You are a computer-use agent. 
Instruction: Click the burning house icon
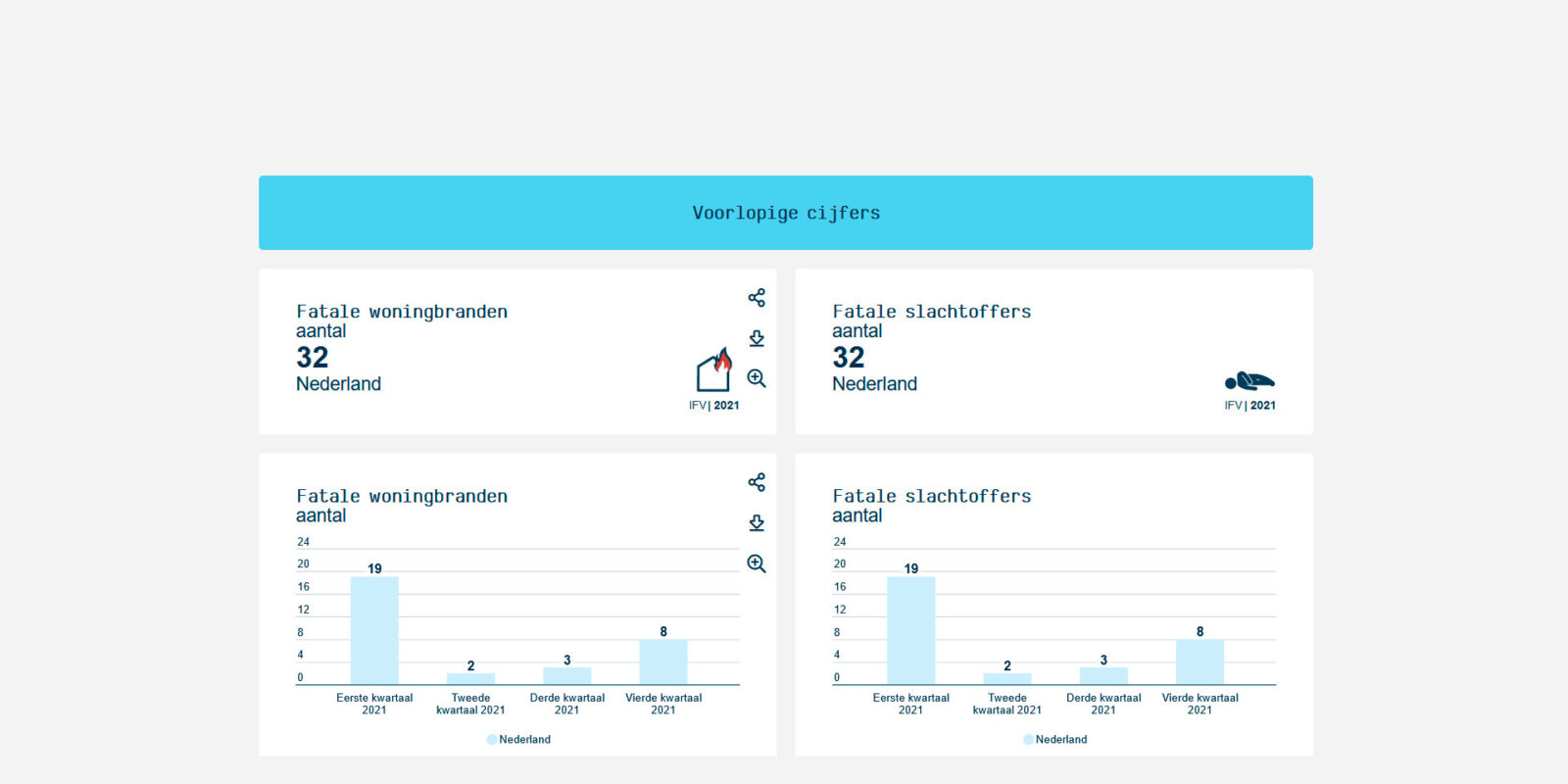point(713,370)
